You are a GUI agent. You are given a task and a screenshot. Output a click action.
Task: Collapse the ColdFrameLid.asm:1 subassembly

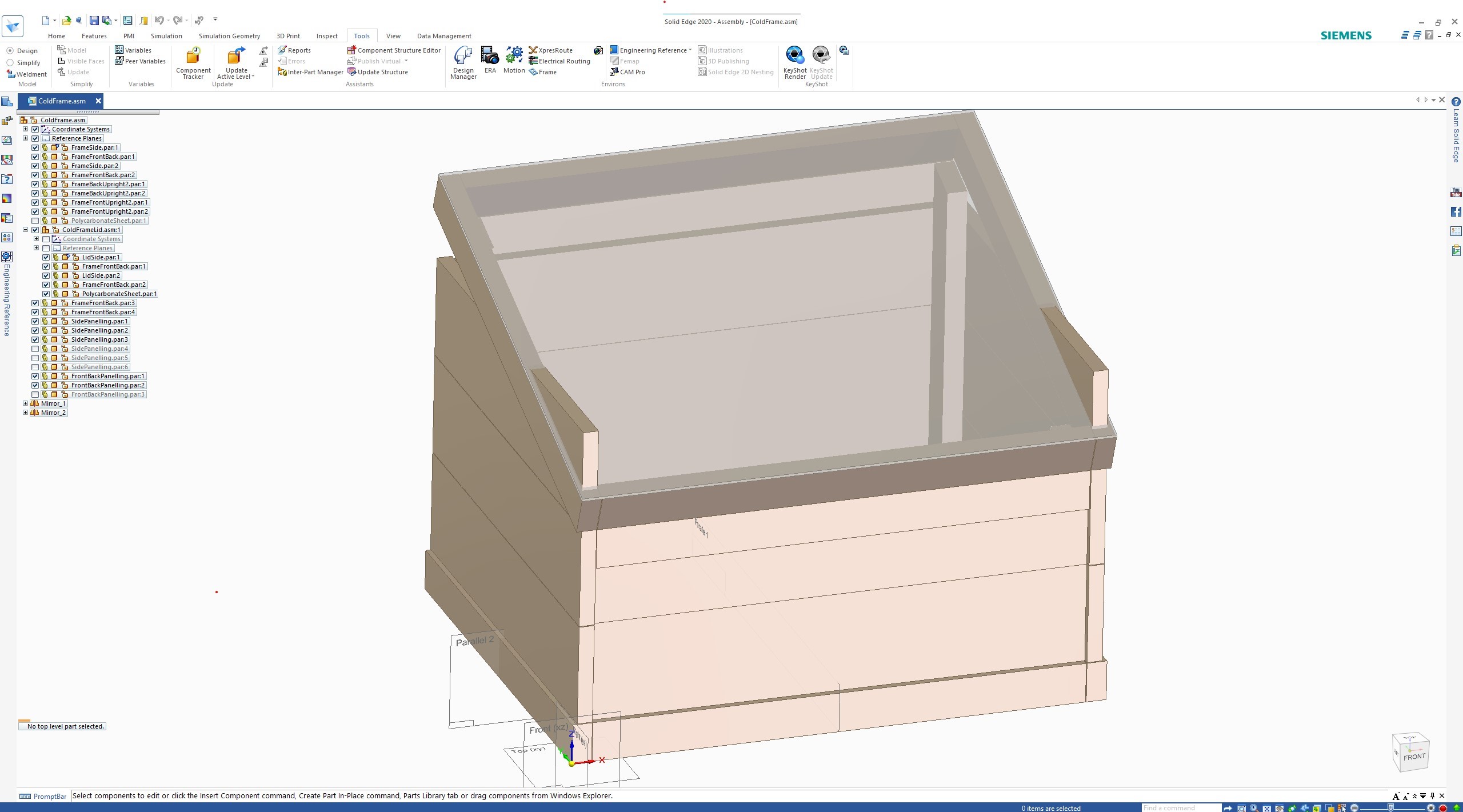(x=25, y=230)
